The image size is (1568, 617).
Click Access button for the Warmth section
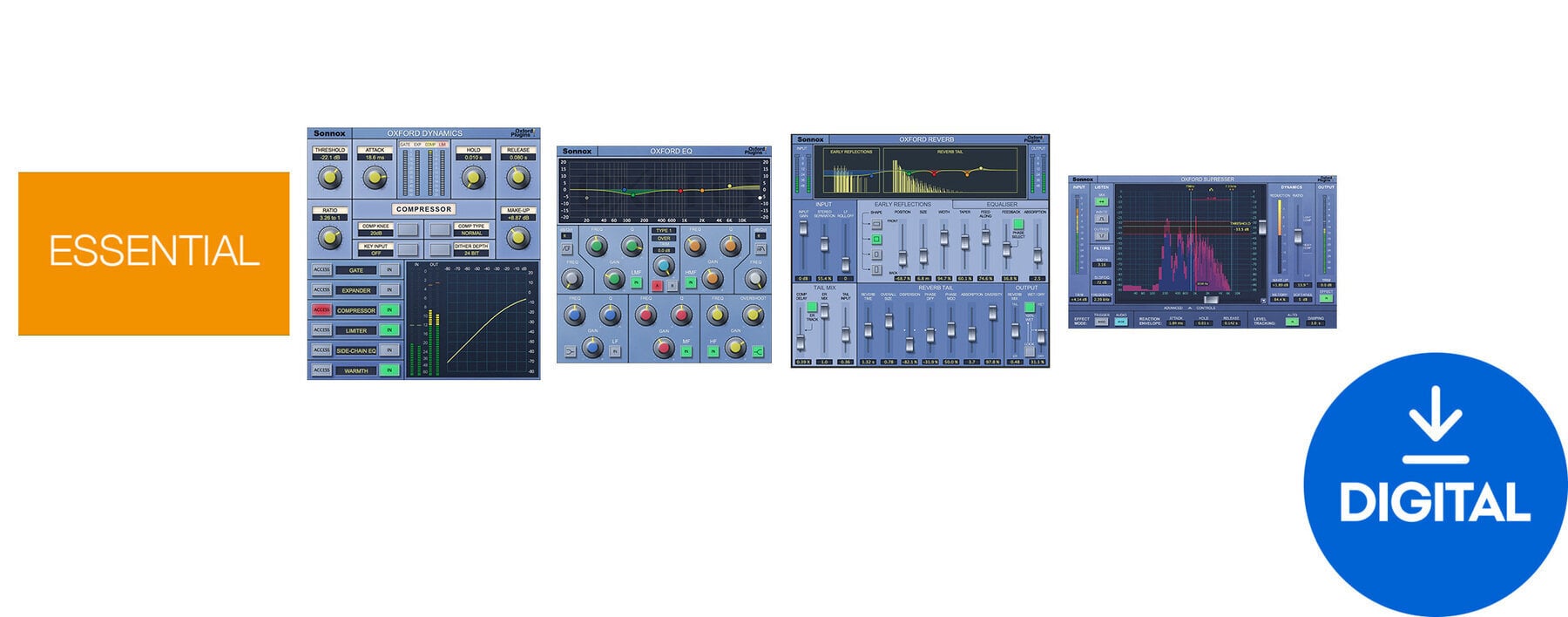pos(321,370)
